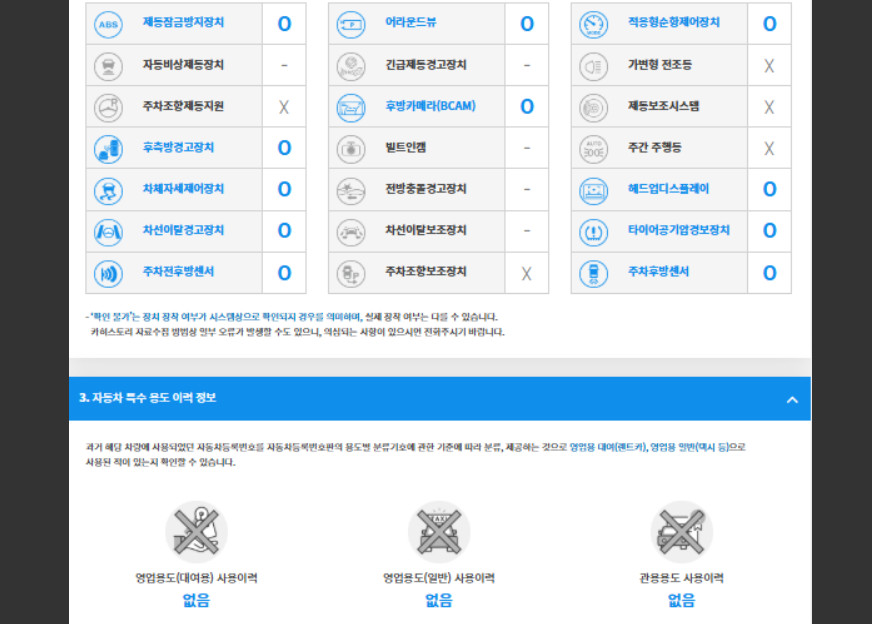872x624 pixels.
Task: Click the X value for 주차조향제동지원
Action: click(284, 107)
